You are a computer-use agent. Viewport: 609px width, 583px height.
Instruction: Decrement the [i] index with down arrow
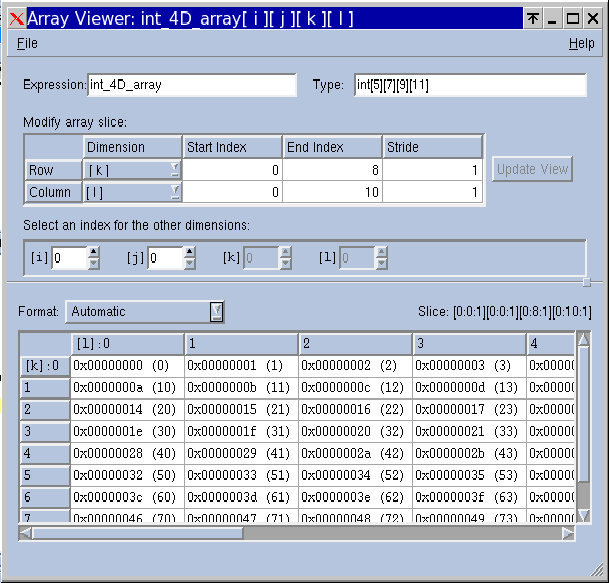tap(94, 264)
